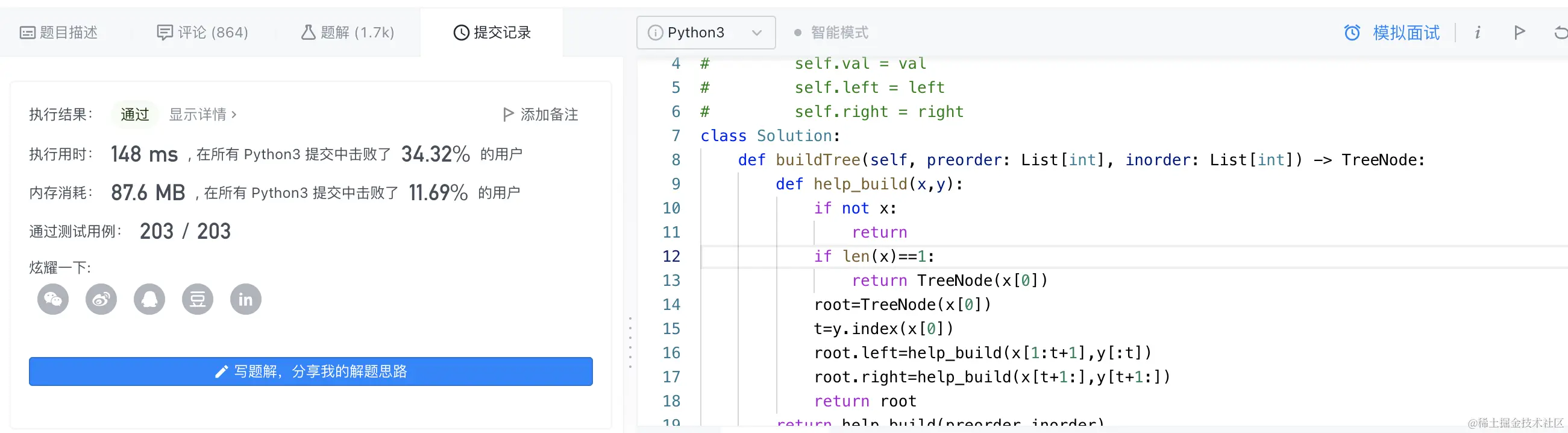The width and height of the screenshot is (1568, 433).
Task: Switch to the 提交记录 tab
Action: [492, 33]
